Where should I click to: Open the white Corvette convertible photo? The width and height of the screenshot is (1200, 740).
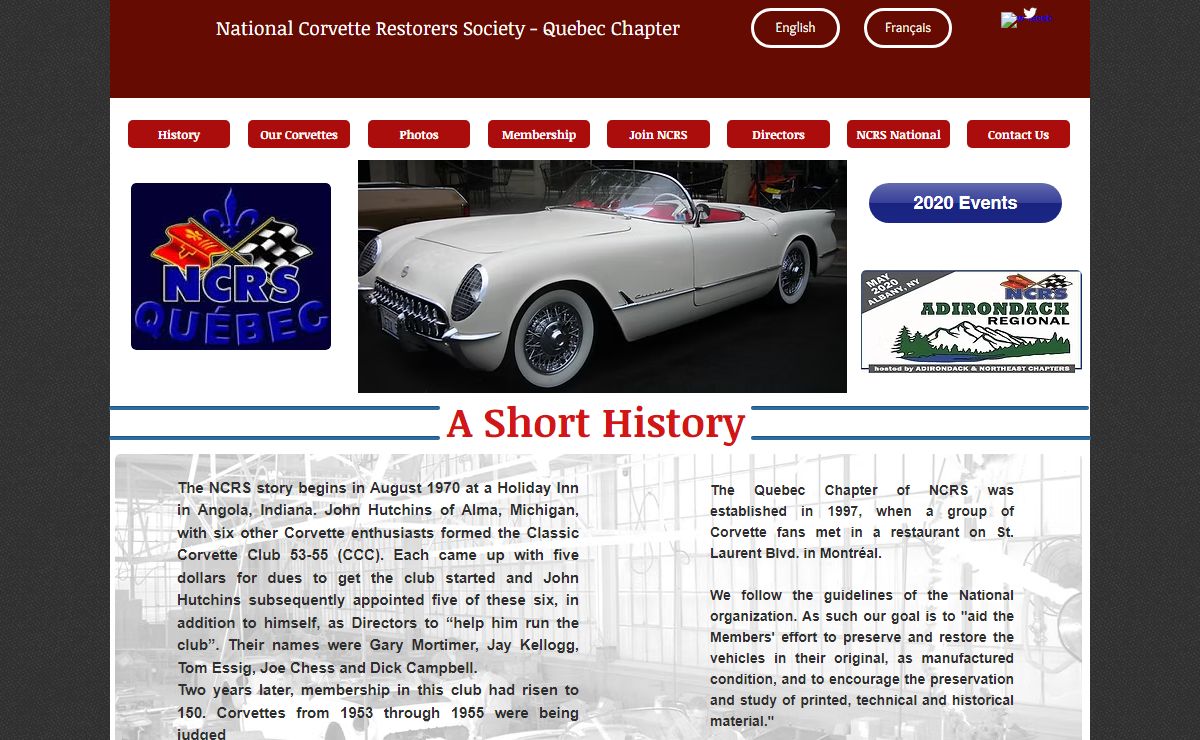(x=602, y=276)
